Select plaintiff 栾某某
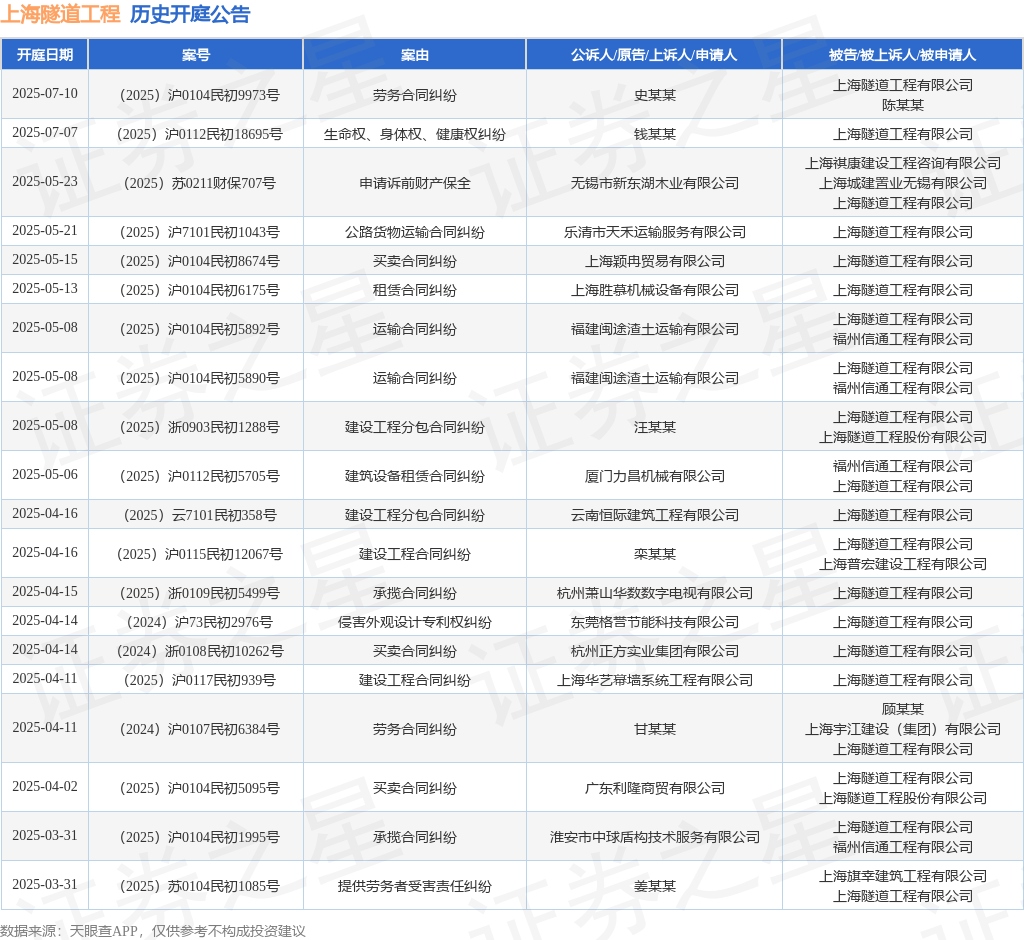 pos(654,555)
